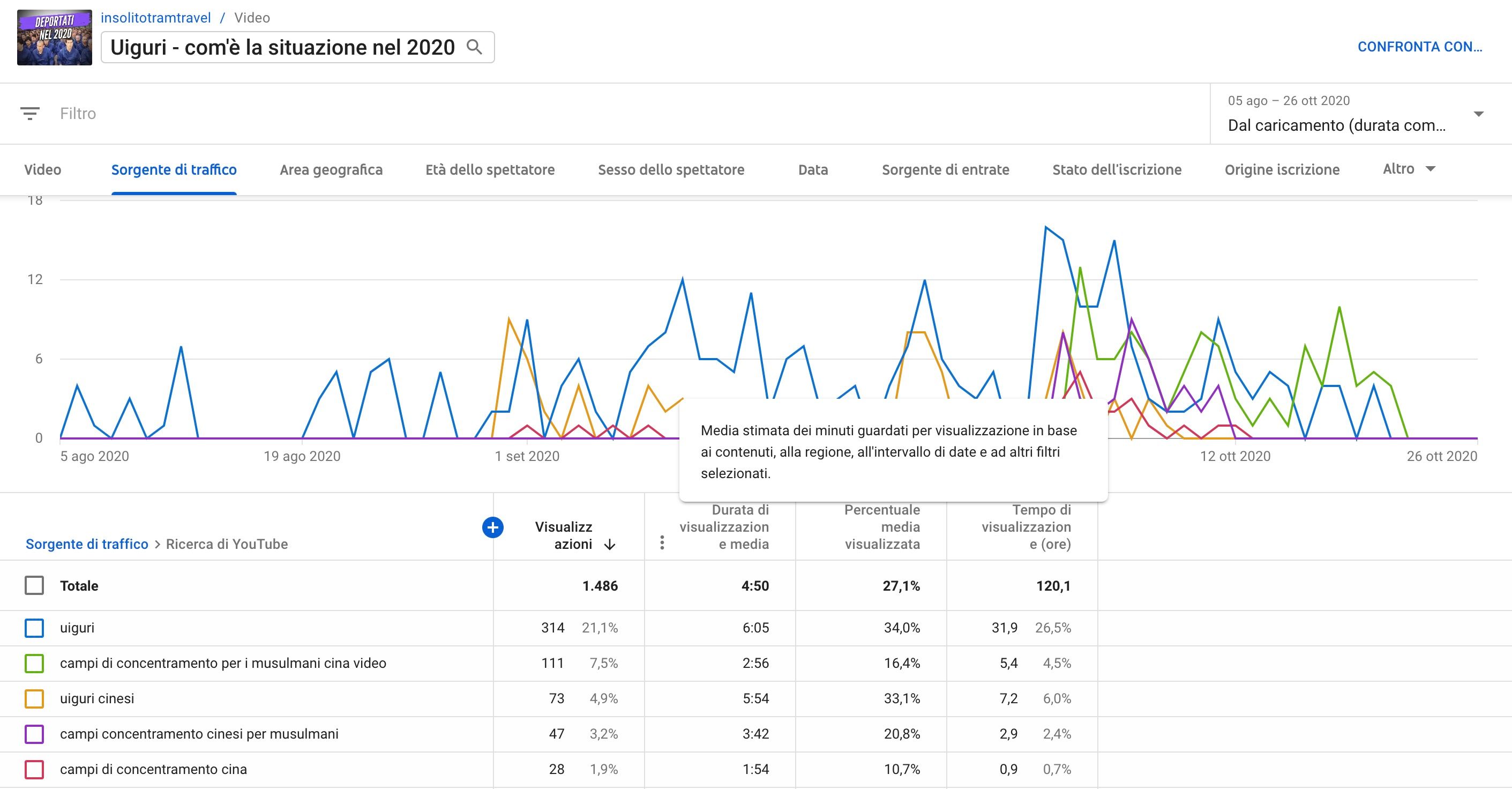
Task: Toggle green 'campi di concentramento per i musulmani' checkbox
Action: click(34, 664)
